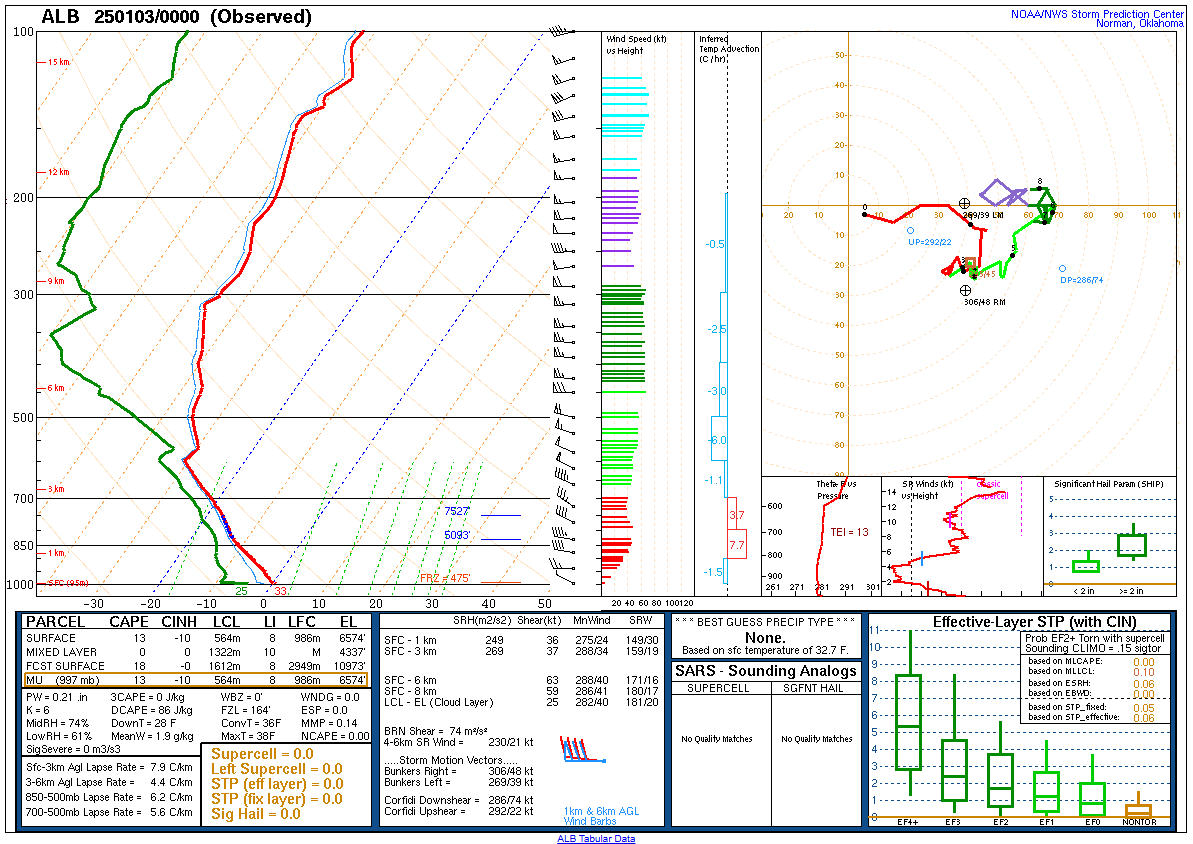
Task: Click the LCL - EL (Cloud Layer) row
Action: point(521,702)
